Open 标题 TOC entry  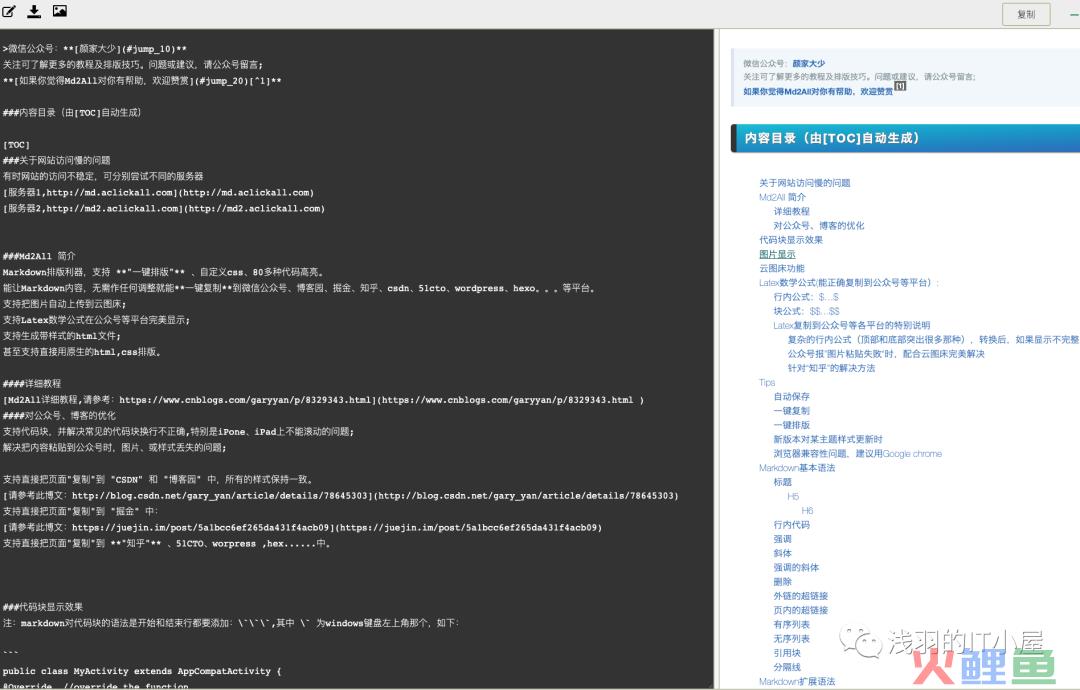click(782, 482)
